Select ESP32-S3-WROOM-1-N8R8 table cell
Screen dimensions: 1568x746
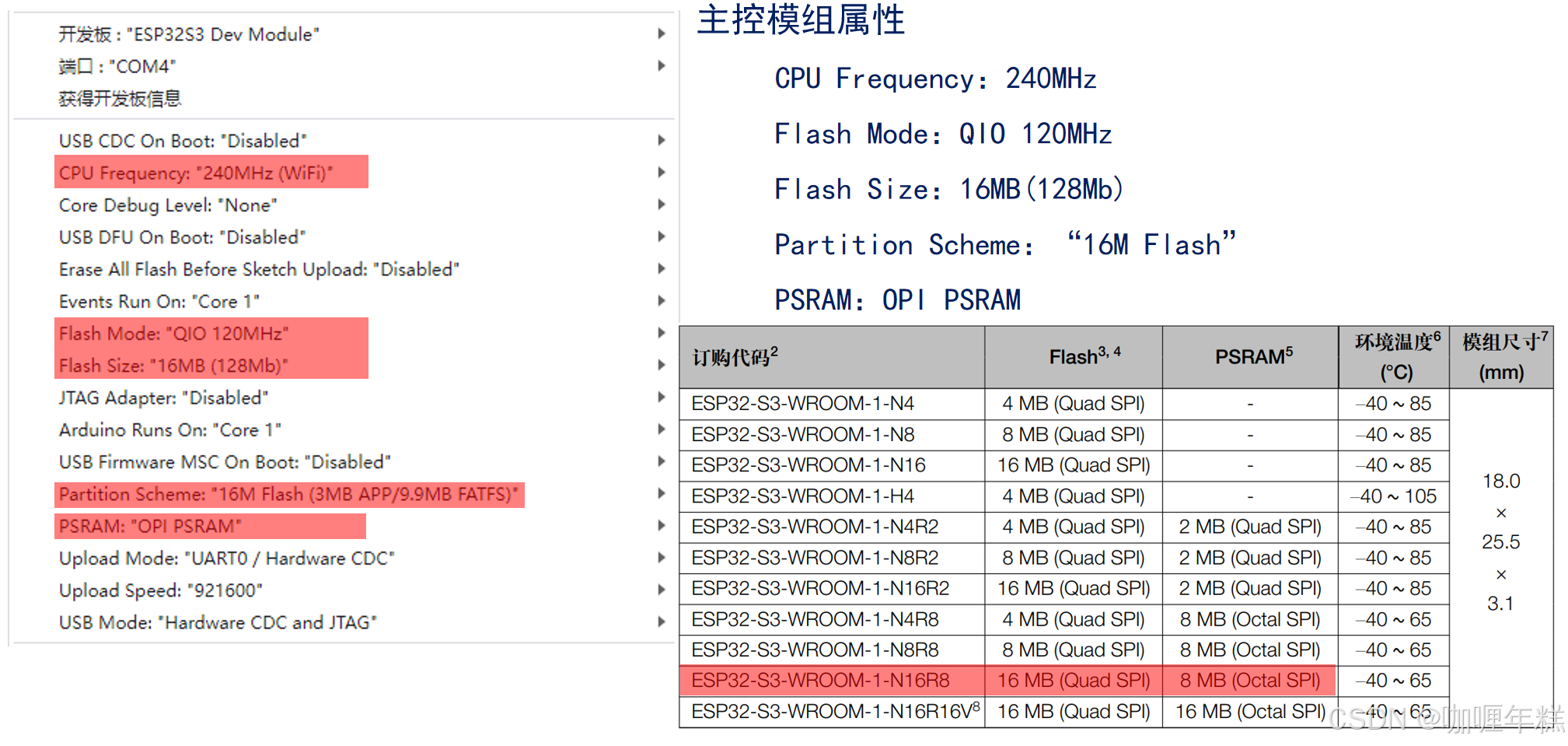tap(832, 650)
